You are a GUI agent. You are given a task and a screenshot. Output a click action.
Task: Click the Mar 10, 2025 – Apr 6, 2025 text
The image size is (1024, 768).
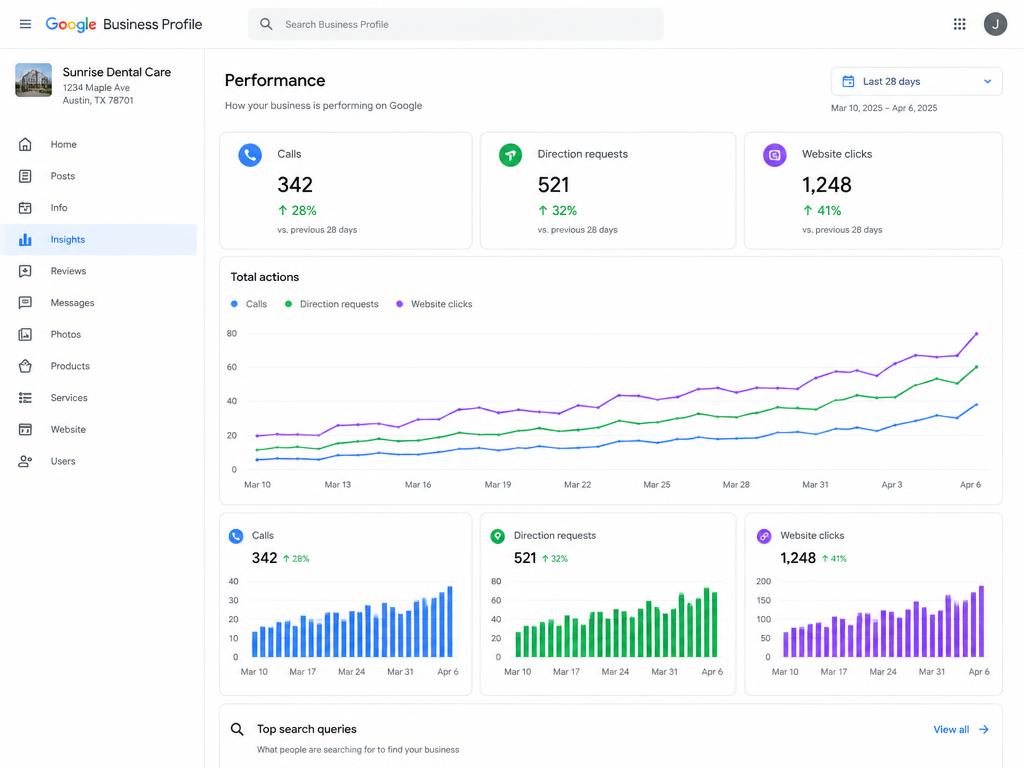[x=884, y=108]
